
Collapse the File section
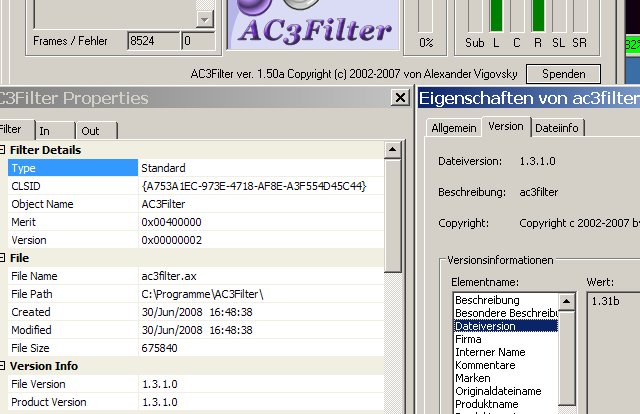(x=2, y=258)
